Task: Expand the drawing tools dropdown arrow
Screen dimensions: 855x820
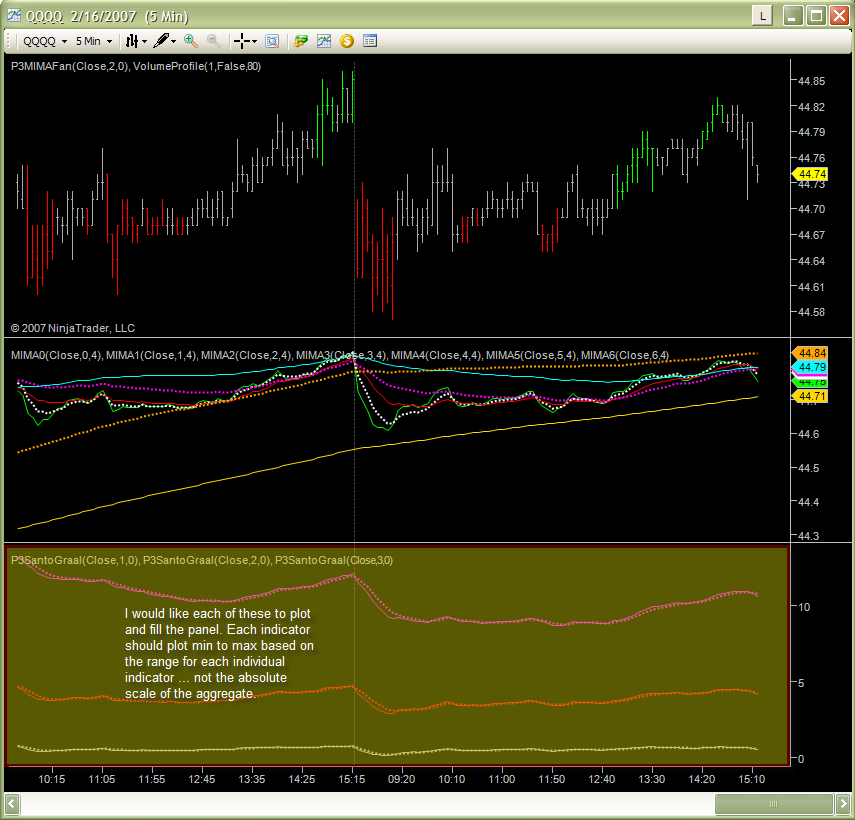Action: pyautogui.click(x=173, y=41)
